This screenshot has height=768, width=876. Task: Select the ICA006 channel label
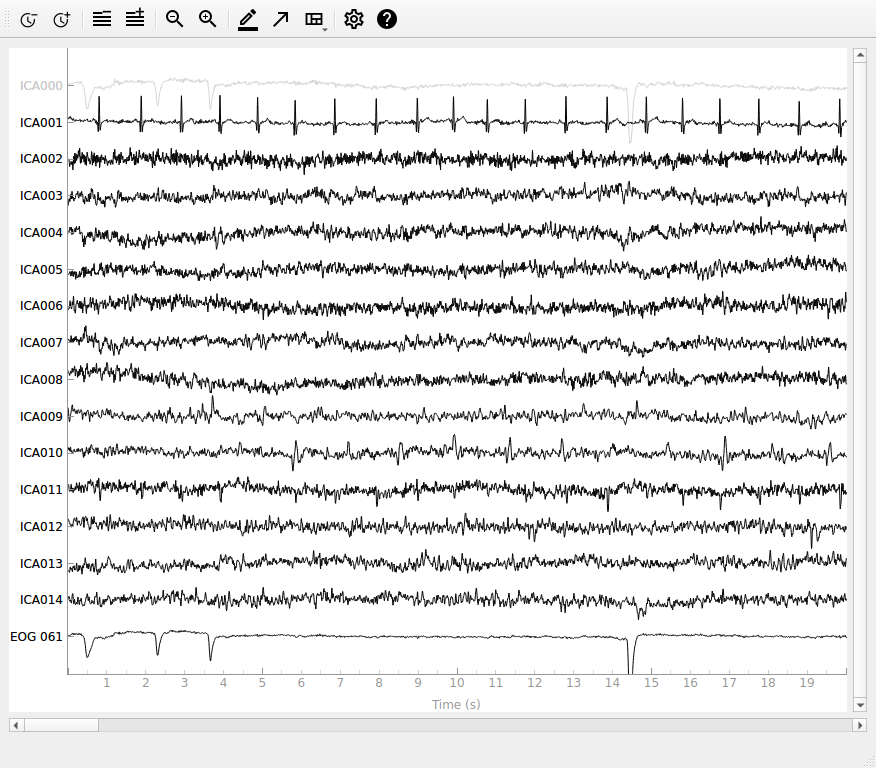pos(41,306)
